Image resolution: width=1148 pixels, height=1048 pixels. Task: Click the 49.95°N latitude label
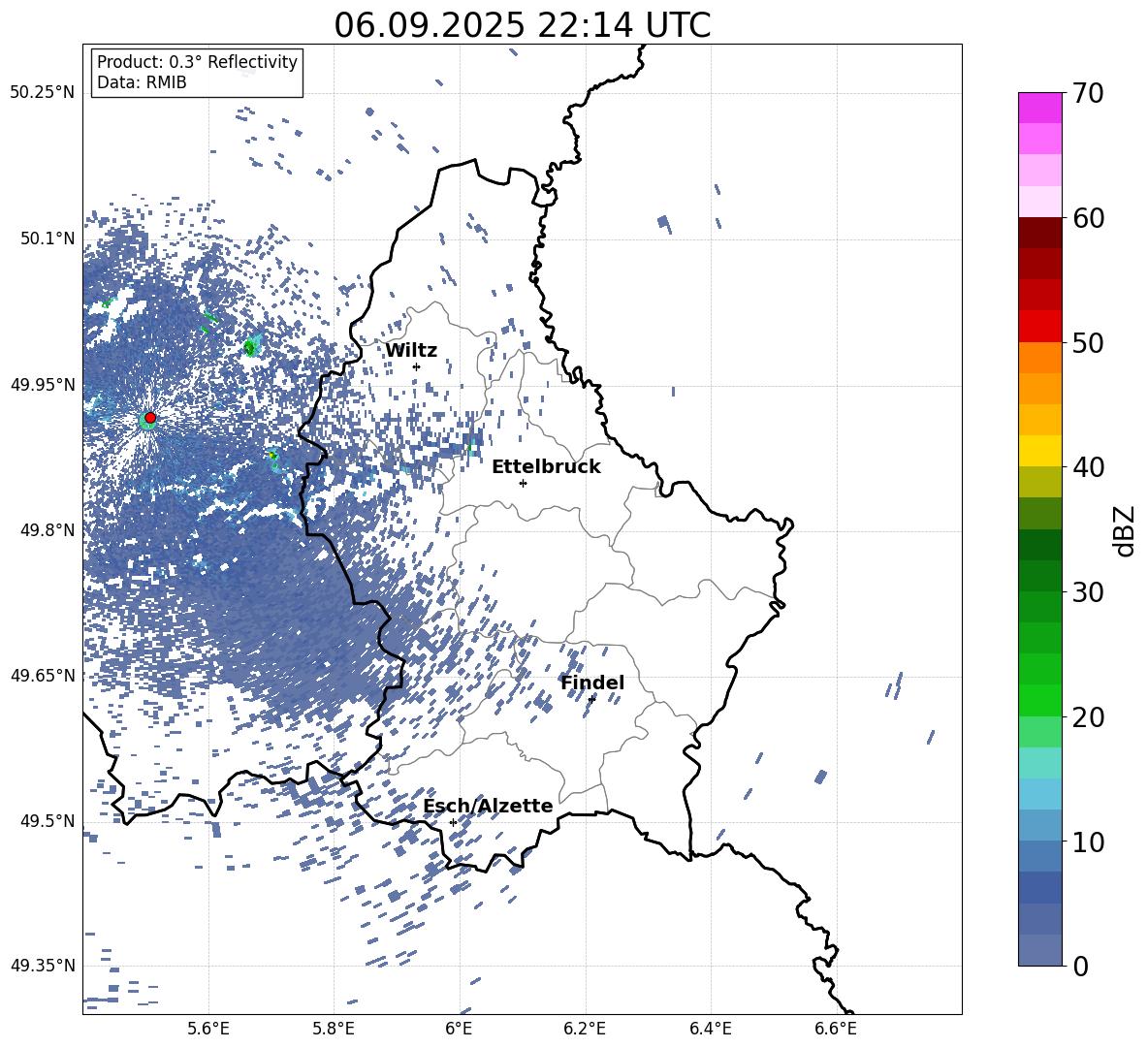(x=43, y=384)
